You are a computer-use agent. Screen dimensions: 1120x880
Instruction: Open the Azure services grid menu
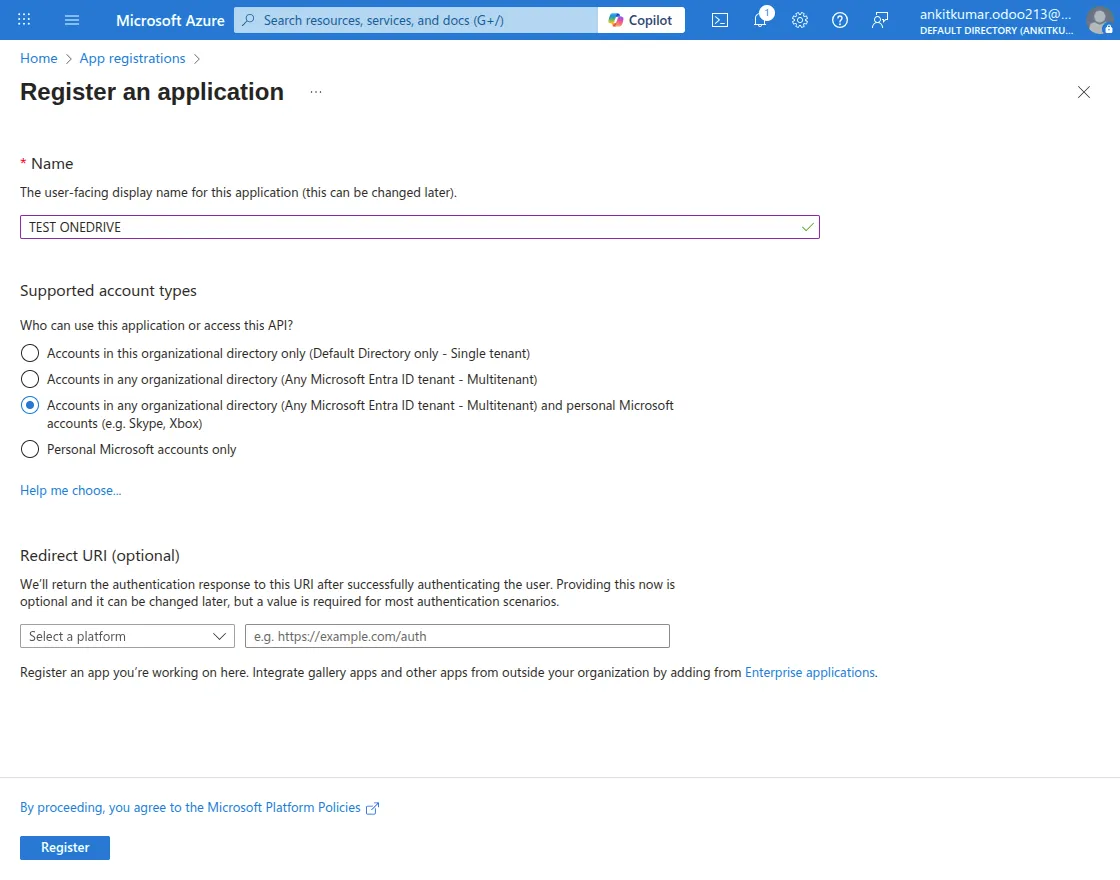(x=24, y=20)
